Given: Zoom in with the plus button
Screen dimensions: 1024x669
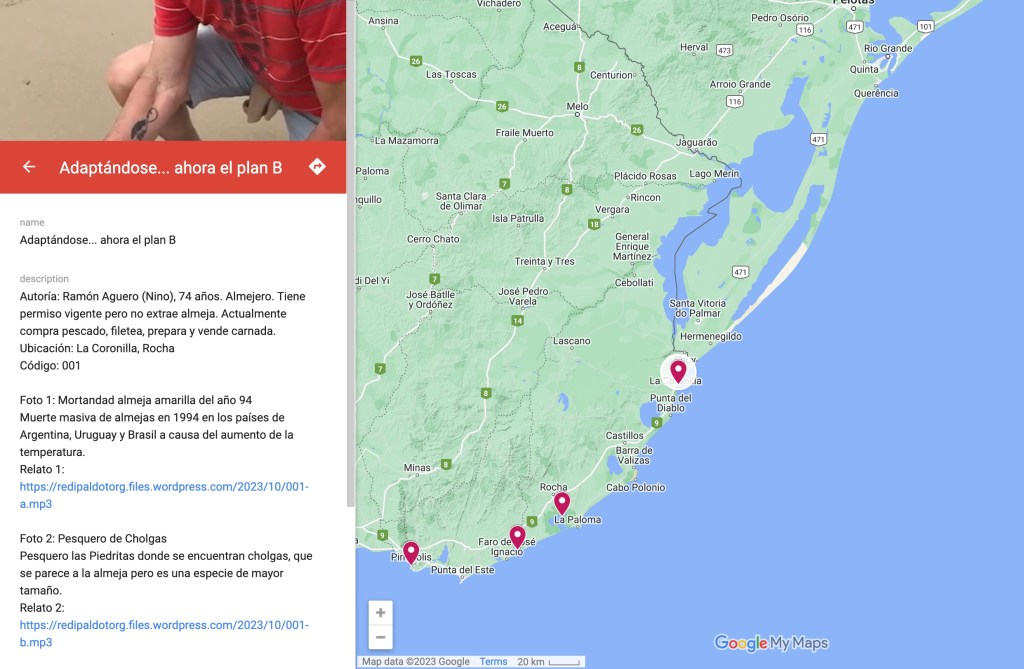Looking at the screenshot, I should coord(381,613).
